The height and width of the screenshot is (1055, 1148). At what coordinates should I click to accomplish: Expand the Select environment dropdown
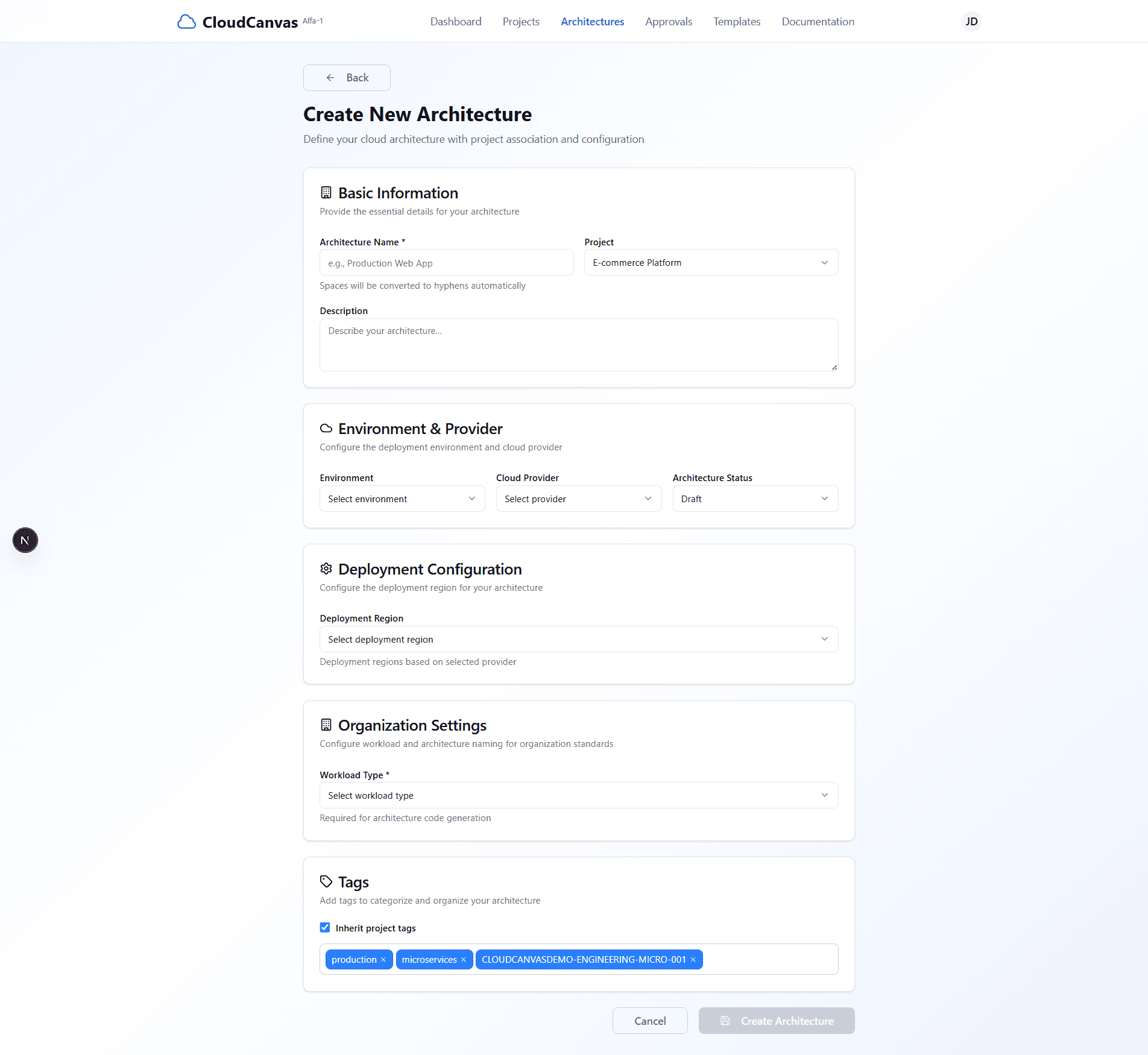coord(402,499)
